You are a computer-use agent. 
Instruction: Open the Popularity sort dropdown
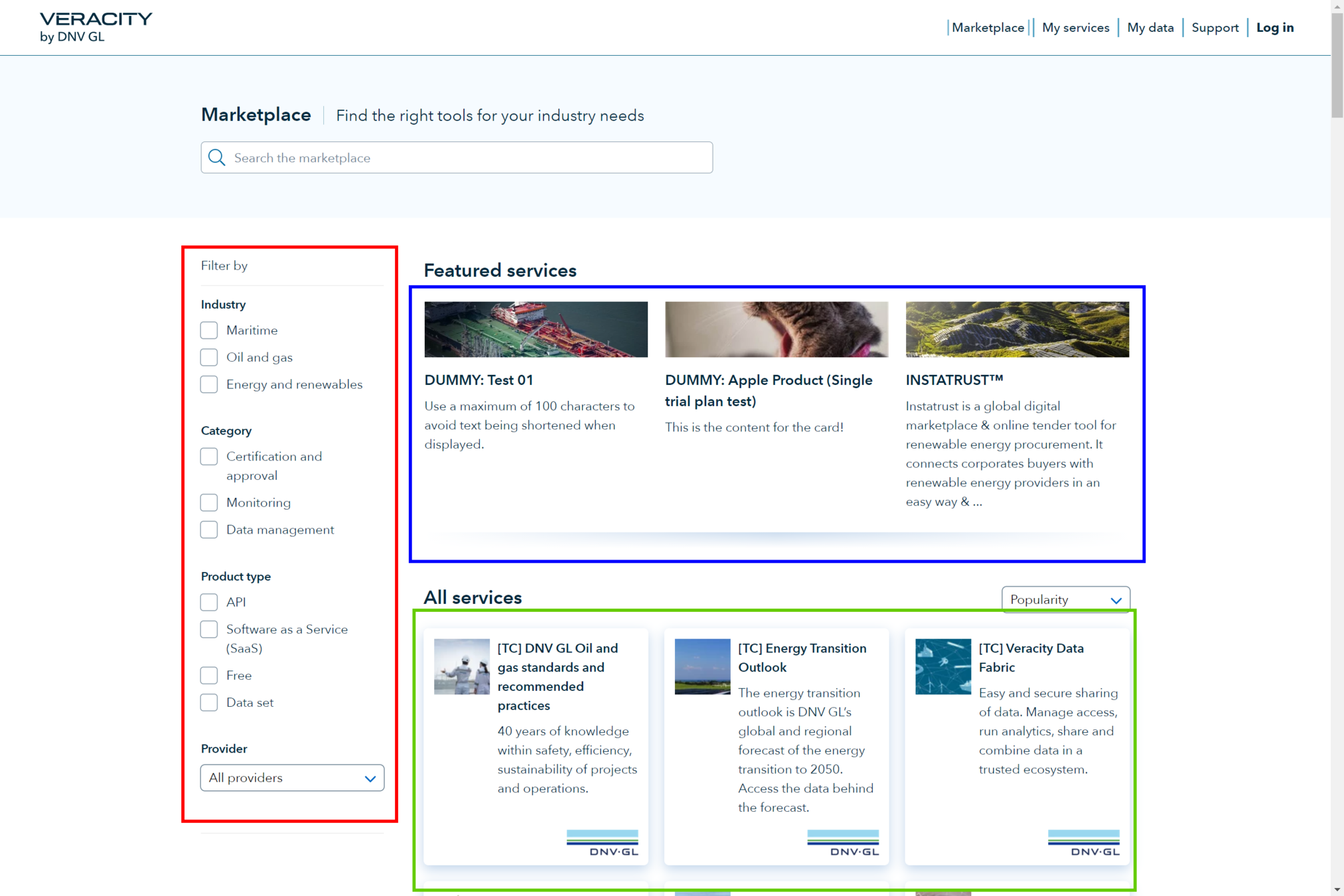point(1065,599)
